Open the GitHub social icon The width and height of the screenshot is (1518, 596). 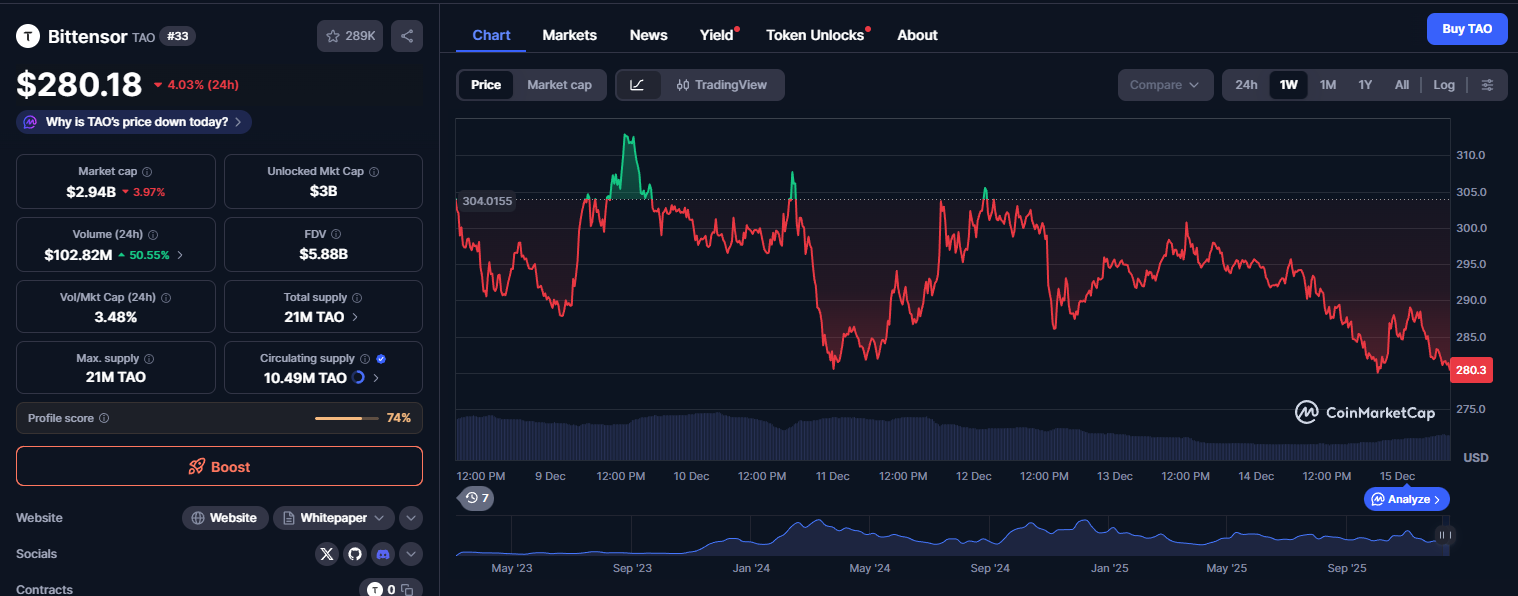pos(355,554)
